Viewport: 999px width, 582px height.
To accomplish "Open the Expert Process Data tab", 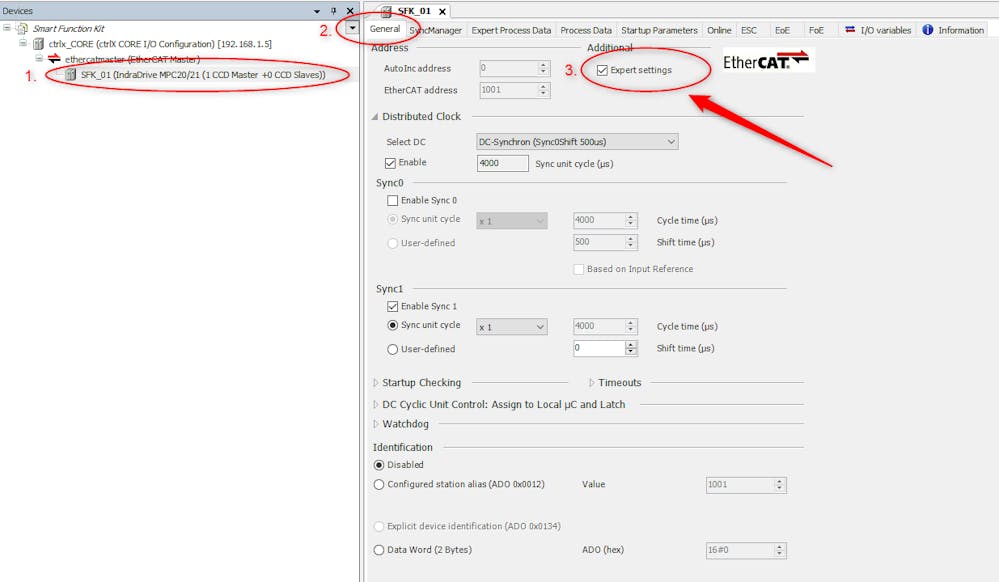I will point(511,30).
